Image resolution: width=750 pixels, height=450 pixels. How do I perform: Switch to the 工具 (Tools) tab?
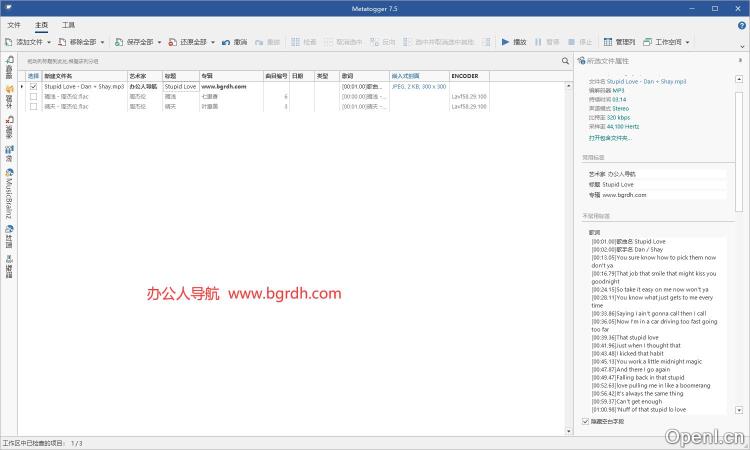click(x=68, y=24)
